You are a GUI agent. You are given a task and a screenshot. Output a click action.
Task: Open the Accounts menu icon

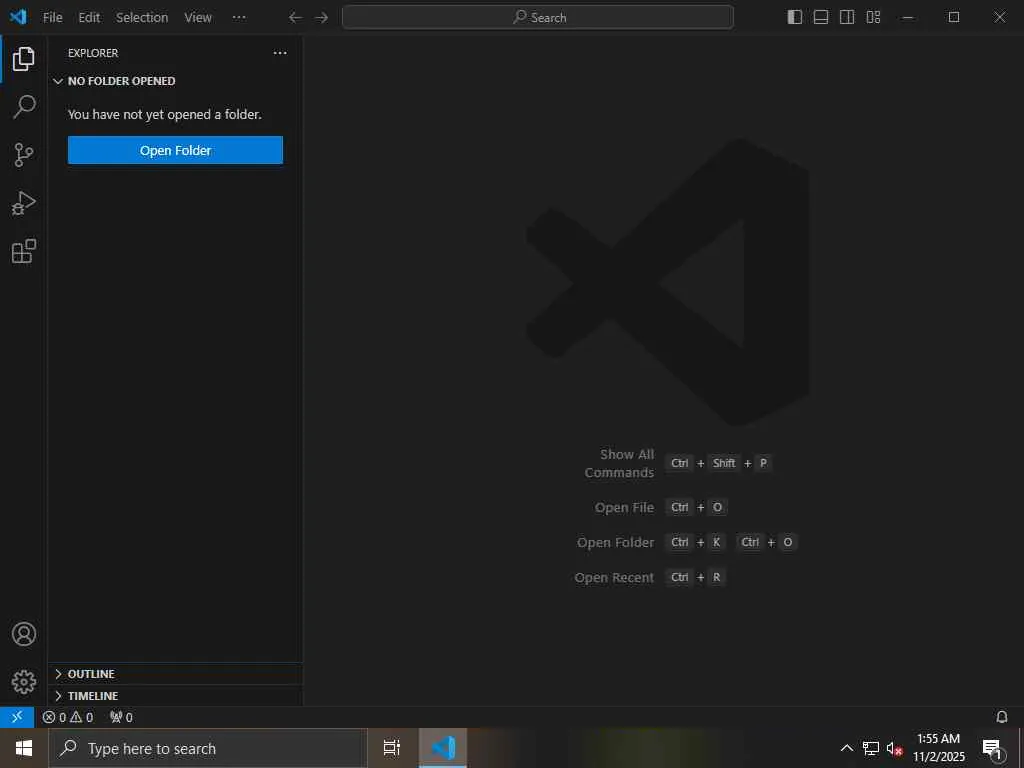[x=24, y=634]
